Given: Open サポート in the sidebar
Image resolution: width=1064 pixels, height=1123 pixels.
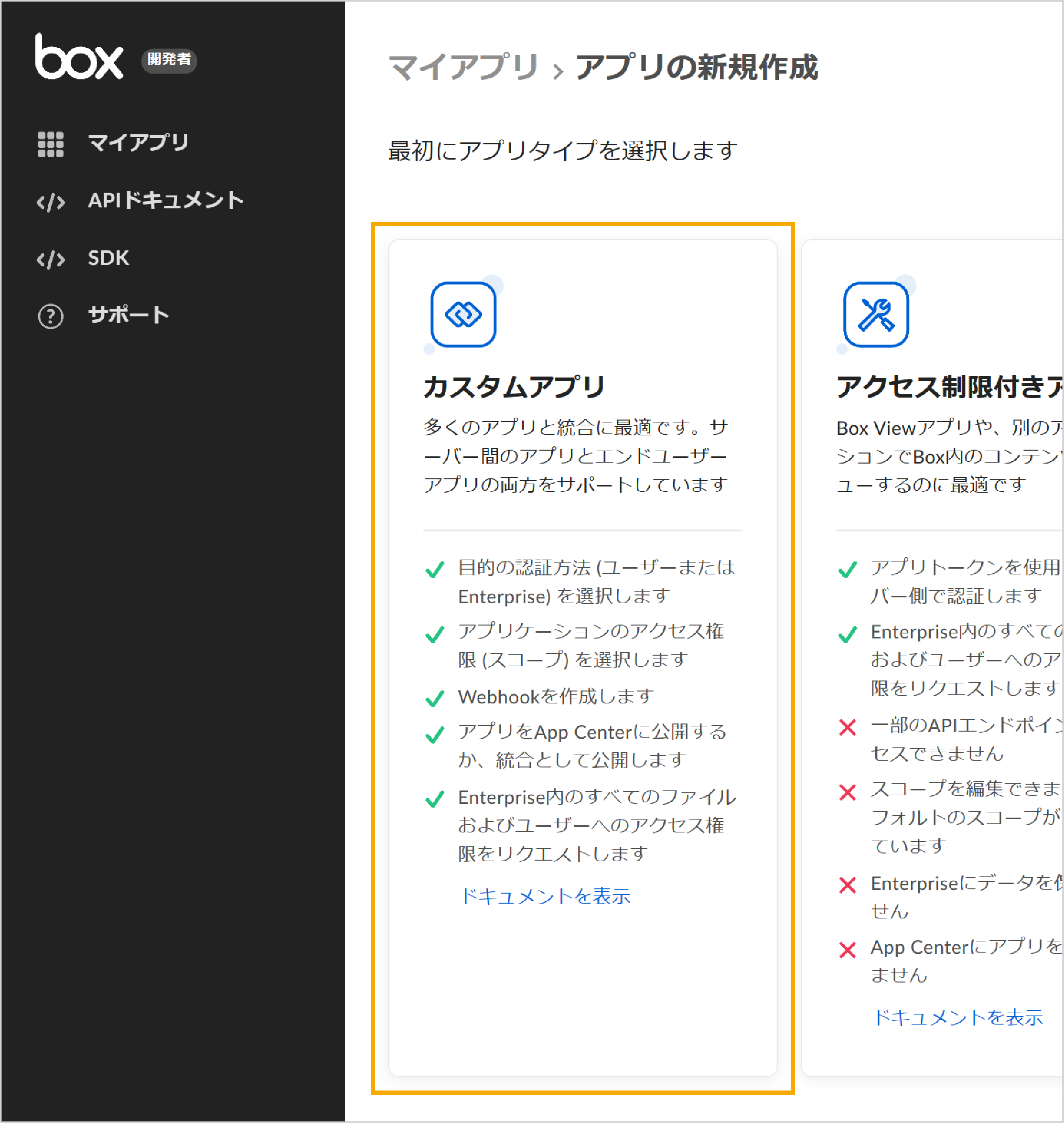Looking at the screenshot, I should coord(129,315).
